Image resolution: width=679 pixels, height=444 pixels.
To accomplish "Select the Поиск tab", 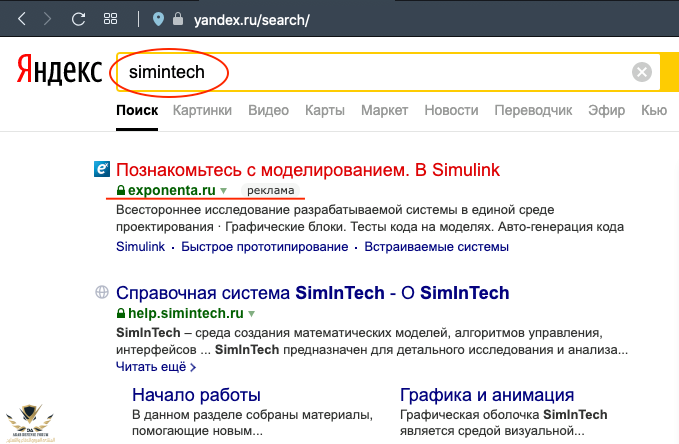I will (x=137, y=110).
